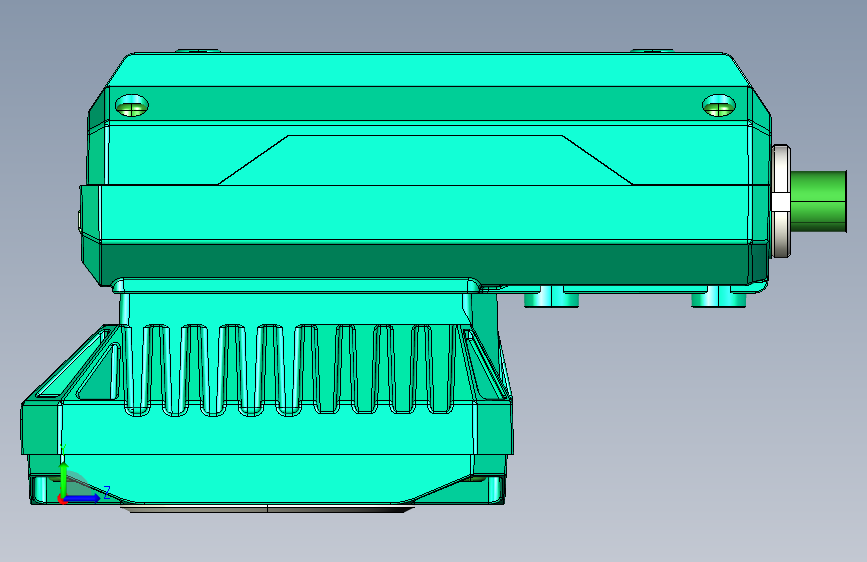This screenshot has height=562, width=867.
Task: Select the raised trapezoid face on the housing
Action: click(x=425, y=160)
